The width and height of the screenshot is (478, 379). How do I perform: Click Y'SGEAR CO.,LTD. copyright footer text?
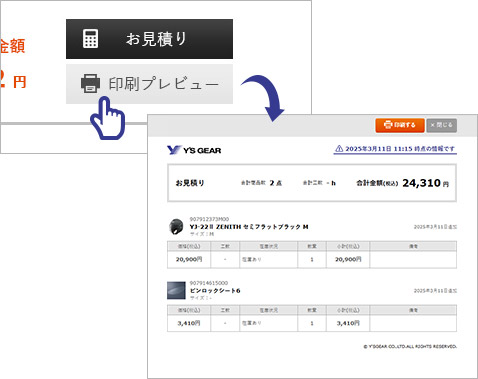pos(410,347)
